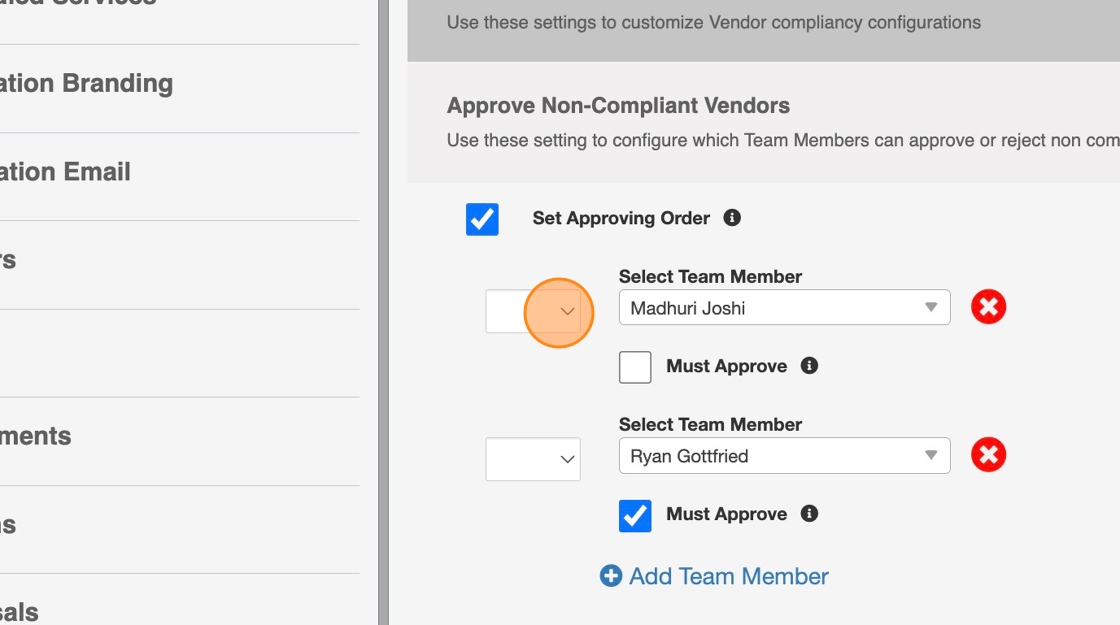Remove Madhuri Joshi with red X
Image resolution: width=1120 pixels, height=625 pixels.
pos(988,307)
